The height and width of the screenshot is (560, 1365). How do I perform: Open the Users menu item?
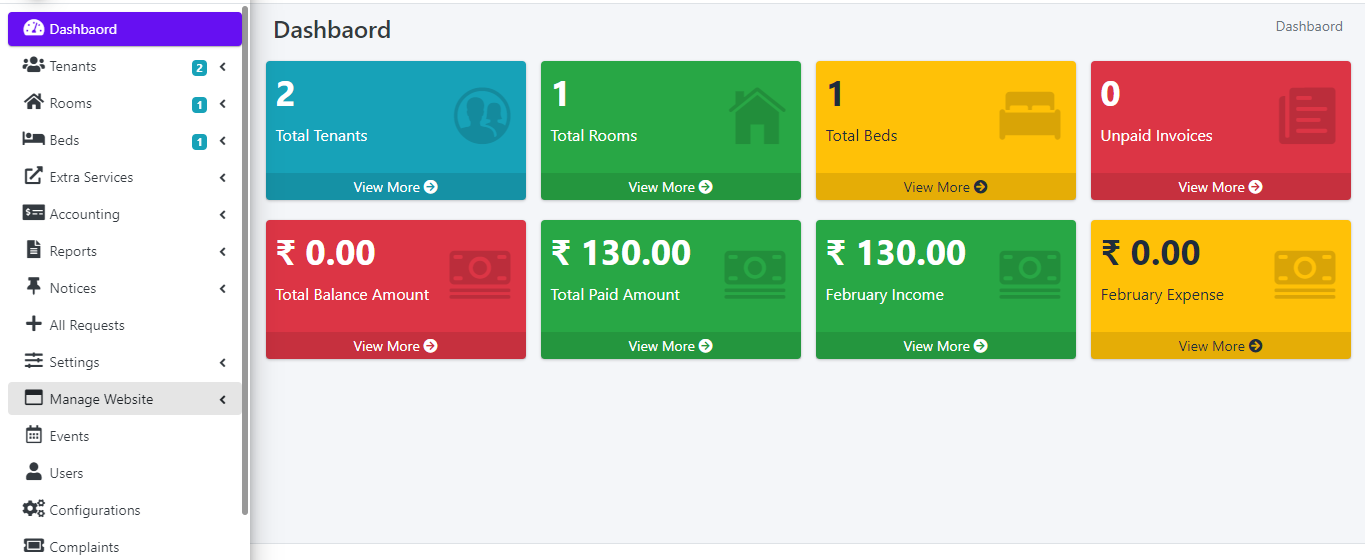(66, 473)
